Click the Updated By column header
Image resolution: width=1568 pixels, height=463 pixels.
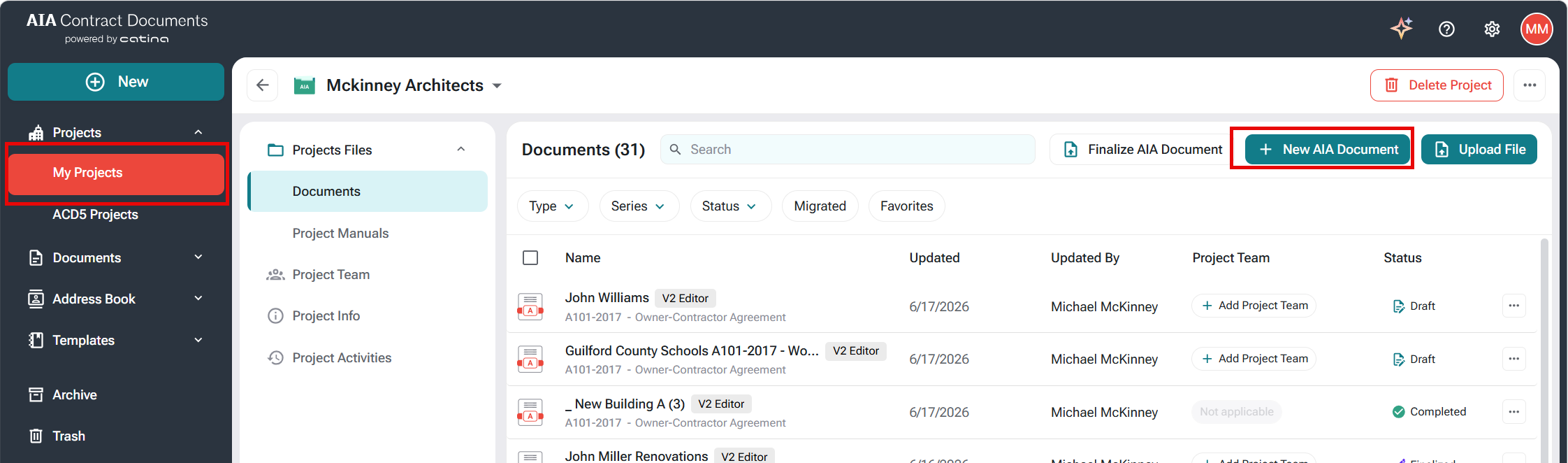click(1084, 258)
